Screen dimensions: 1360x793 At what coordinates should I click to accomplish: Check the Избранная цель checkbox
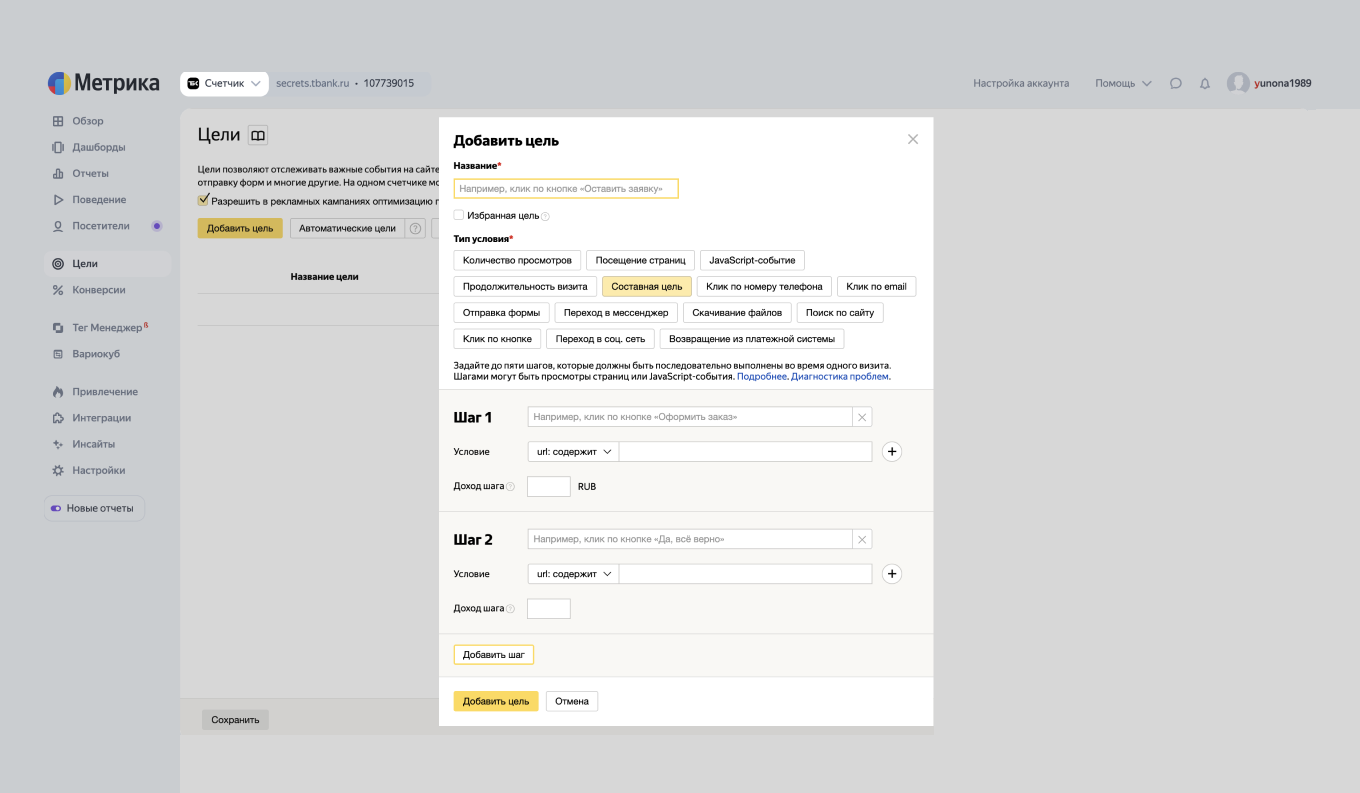point(459,215)
